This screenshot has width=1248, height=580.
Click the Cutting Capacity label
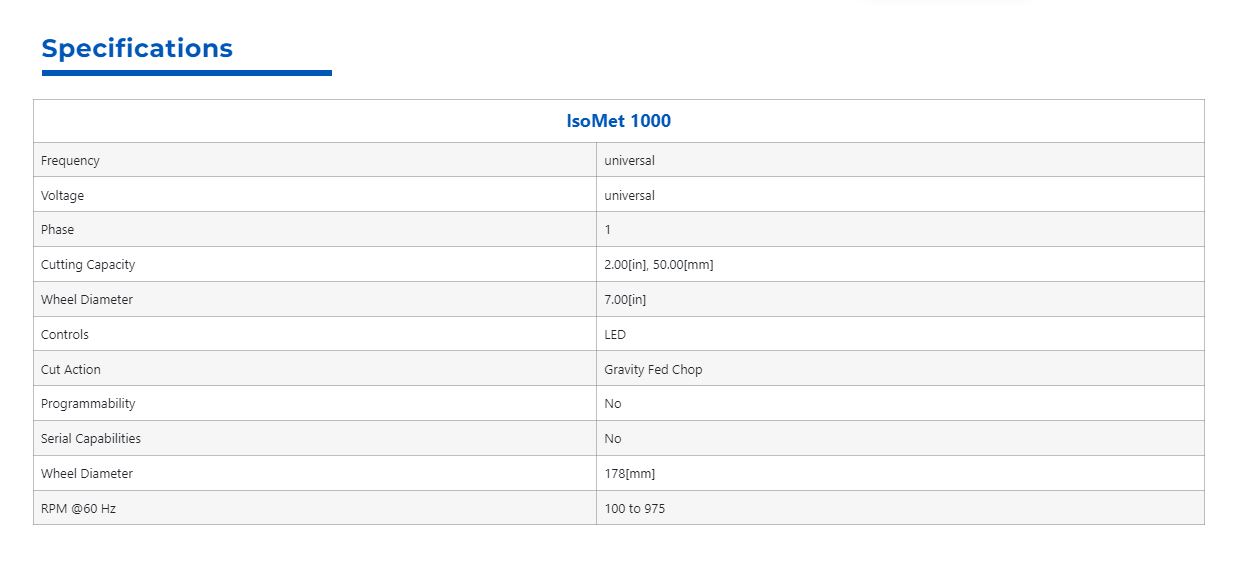88,265
